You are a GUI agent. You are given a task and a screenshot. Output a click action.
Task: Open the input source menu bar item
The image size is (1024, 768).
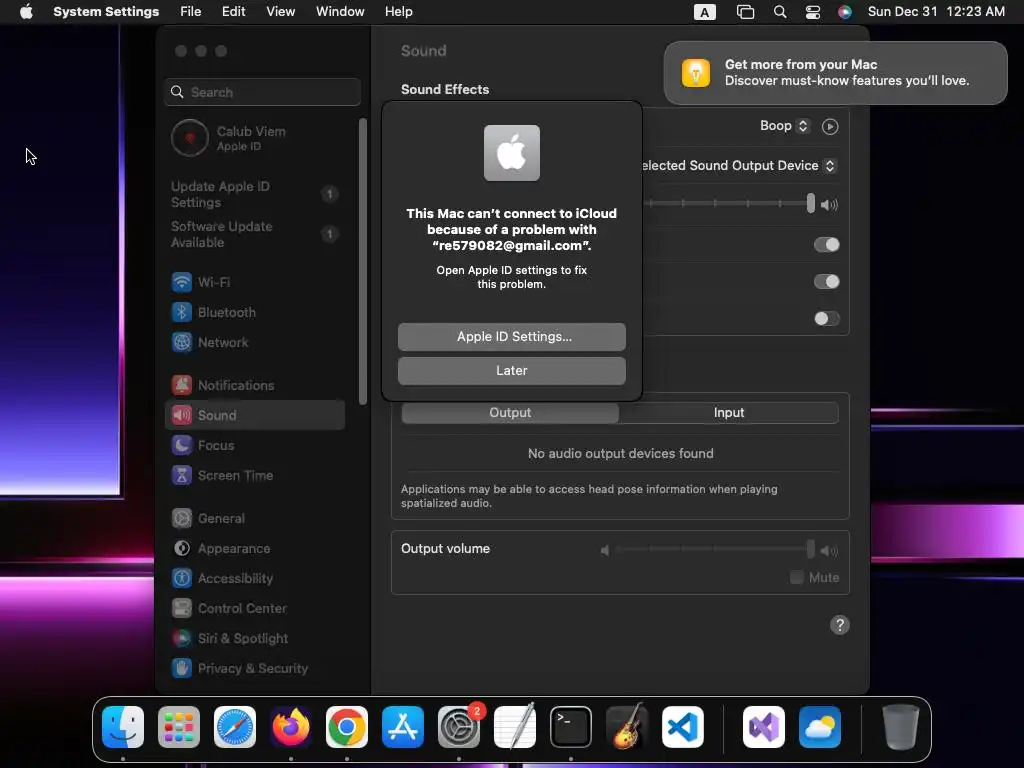pyautogui.click(x=705, y=12)
